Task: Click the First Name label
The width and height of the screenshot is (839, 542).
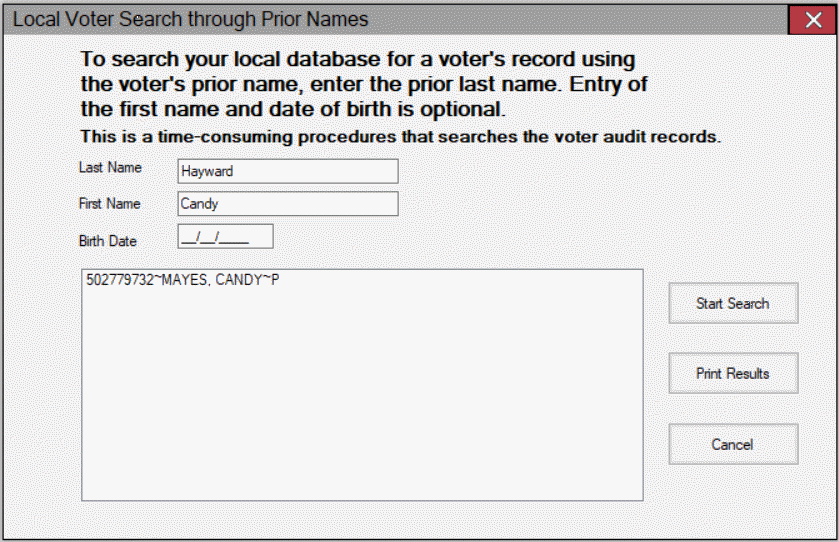Action: pyautogui.click(x=110, y=204)
